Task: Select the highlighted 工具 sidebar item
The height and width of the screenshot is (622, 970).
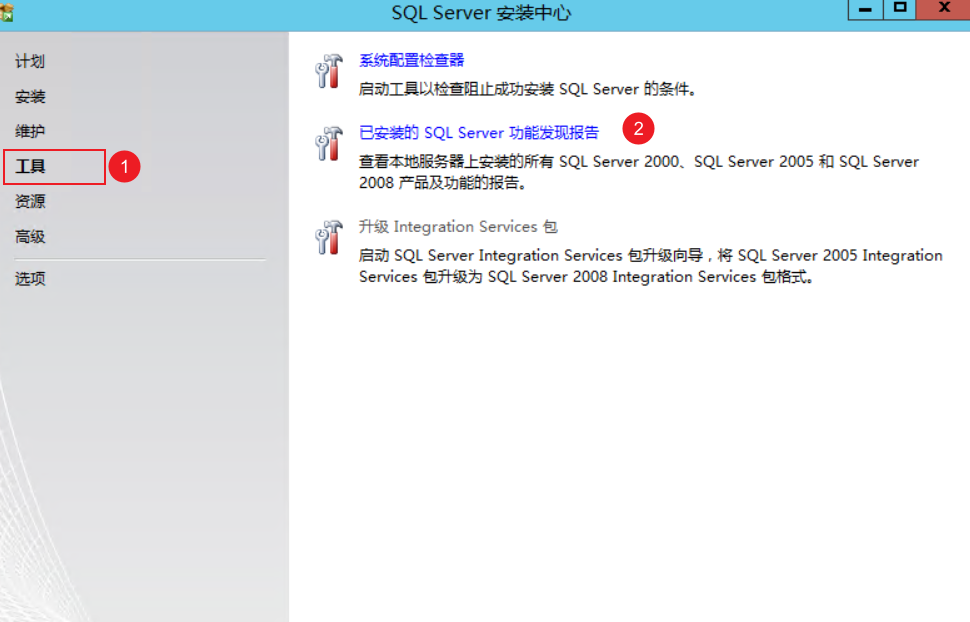Action: click(x=31, y=167)
